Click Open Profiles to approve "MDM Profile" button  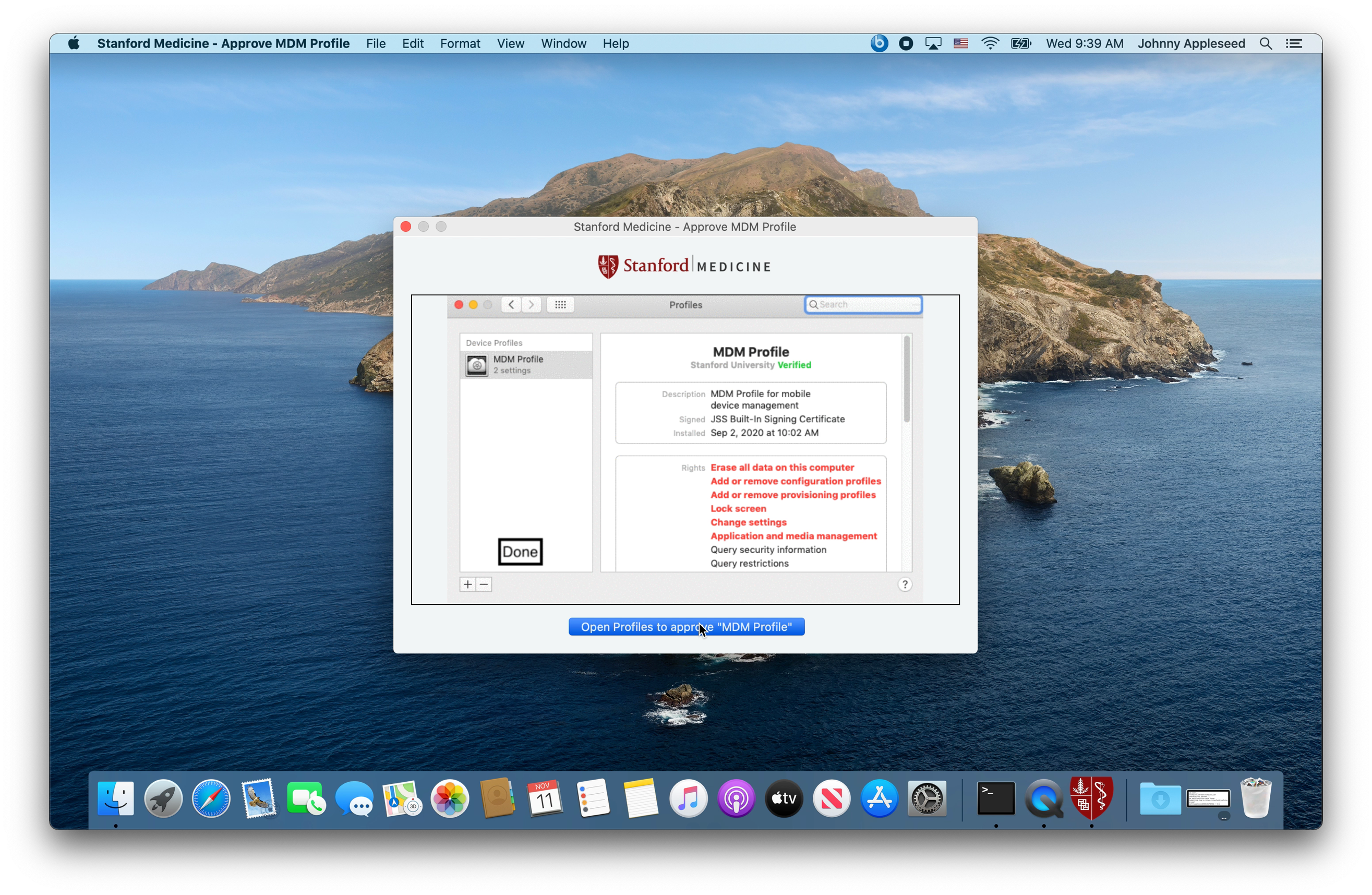687,627
